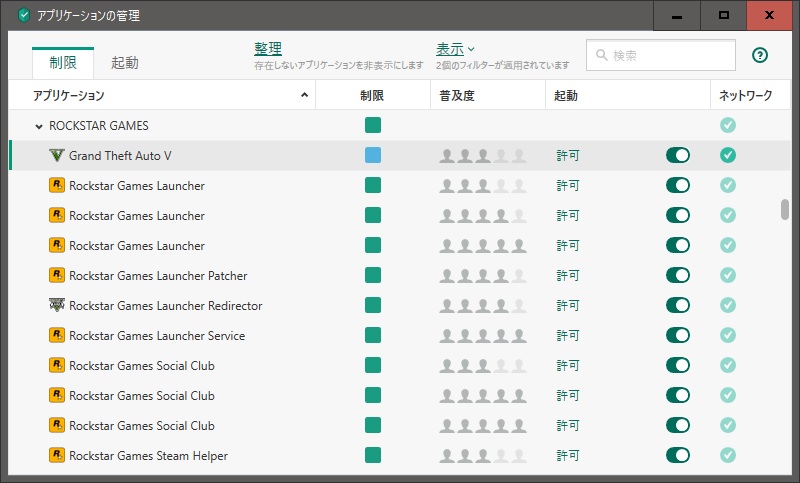Click popularity icons for Rockstar Games Launcher Patcher
Viewport: 800px width, 483px height.
pos(483,276)
